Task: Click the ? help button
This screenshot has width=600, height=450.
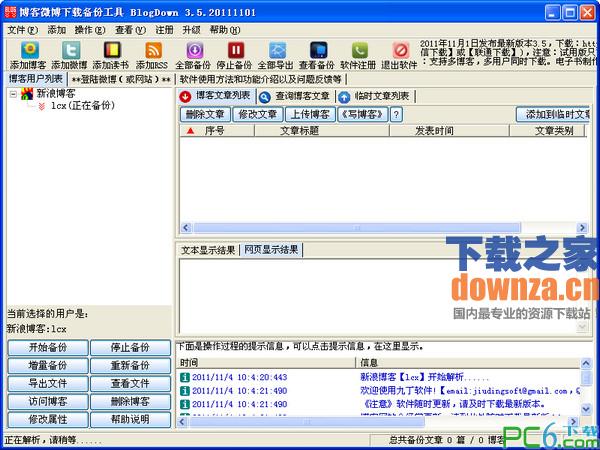Action: (x=396, y=114)
